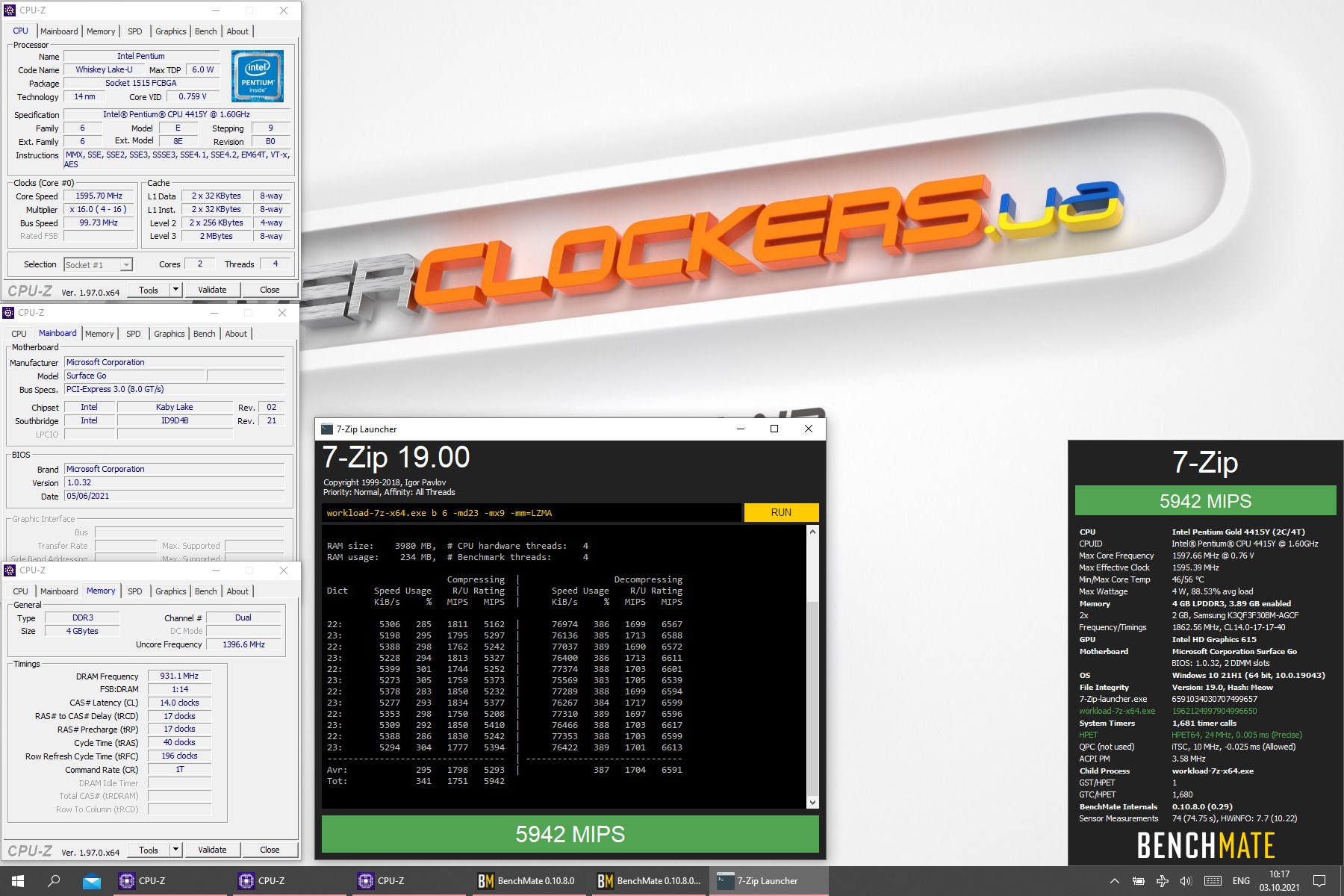
Task: Switch to first CPU-Z taskbar window
Action: click(171, 881)
